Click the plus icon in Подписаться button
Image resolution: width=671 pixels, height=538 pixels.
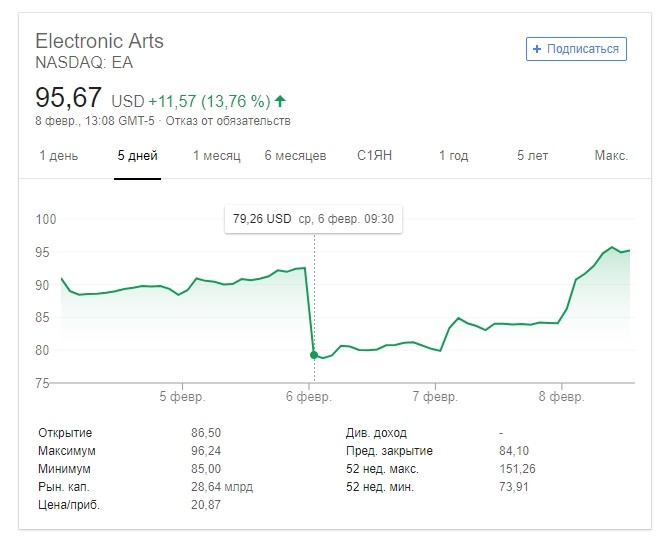click(x=537, y=49)
